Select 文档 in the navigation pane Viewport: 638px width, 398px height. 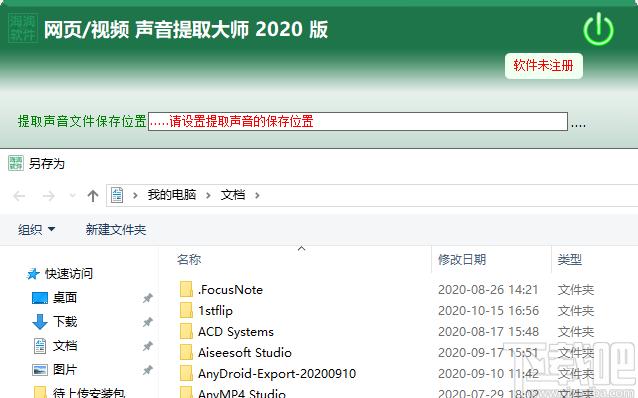(65, 346)
